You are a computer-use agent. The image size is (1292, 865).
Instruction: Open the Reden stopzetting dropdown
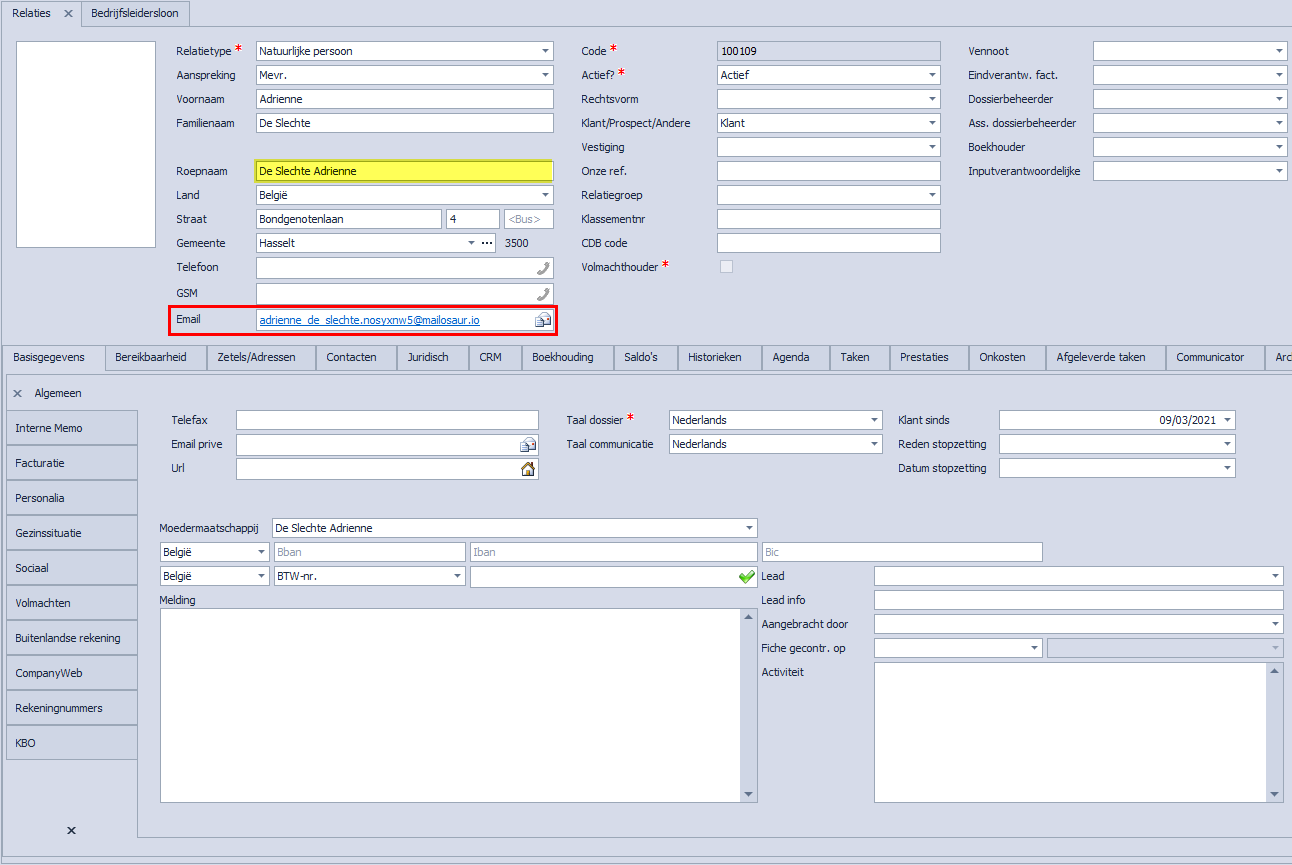[x=1229, y=444]
